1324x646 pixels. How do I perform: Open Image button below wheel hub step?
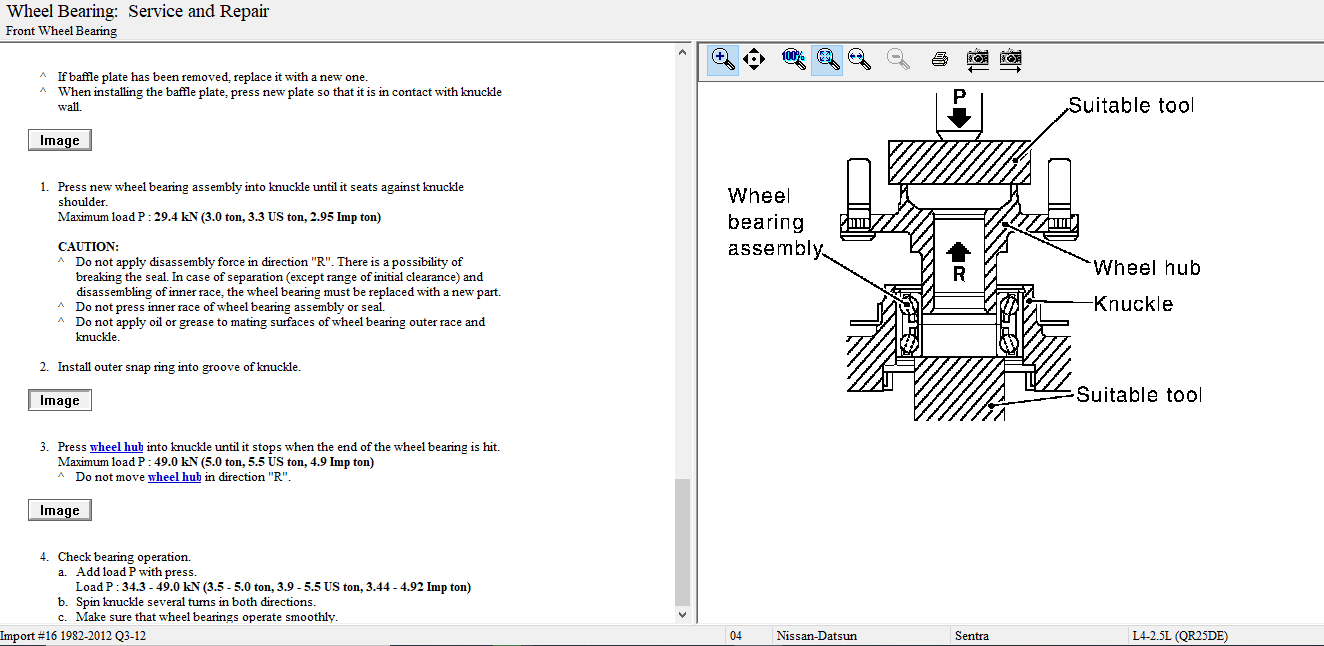pos(60,511)
